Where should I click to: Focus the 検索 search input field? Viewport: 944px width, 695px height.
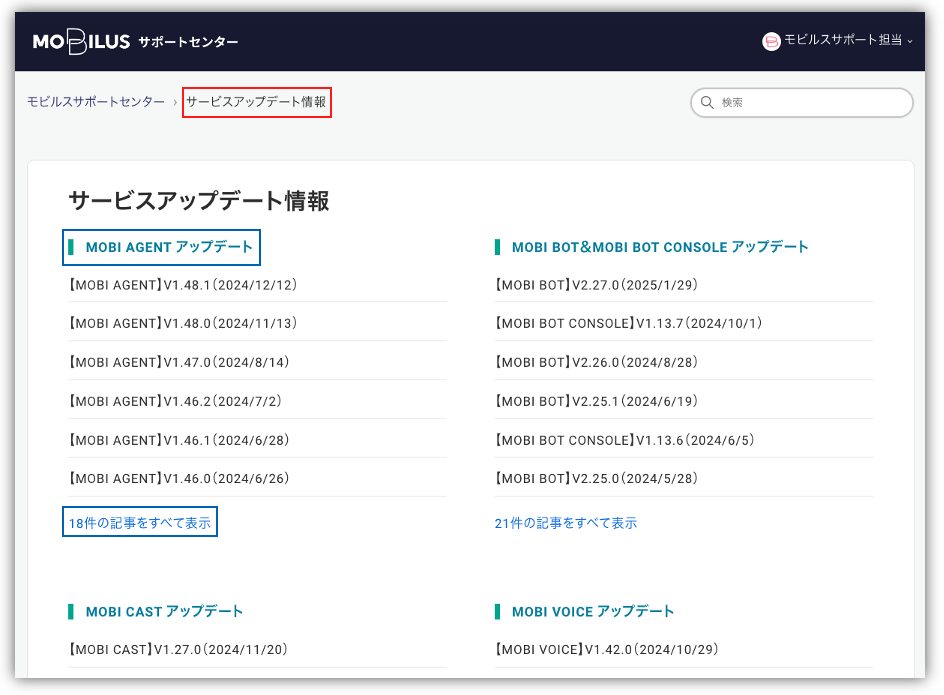tap(802, 102)
